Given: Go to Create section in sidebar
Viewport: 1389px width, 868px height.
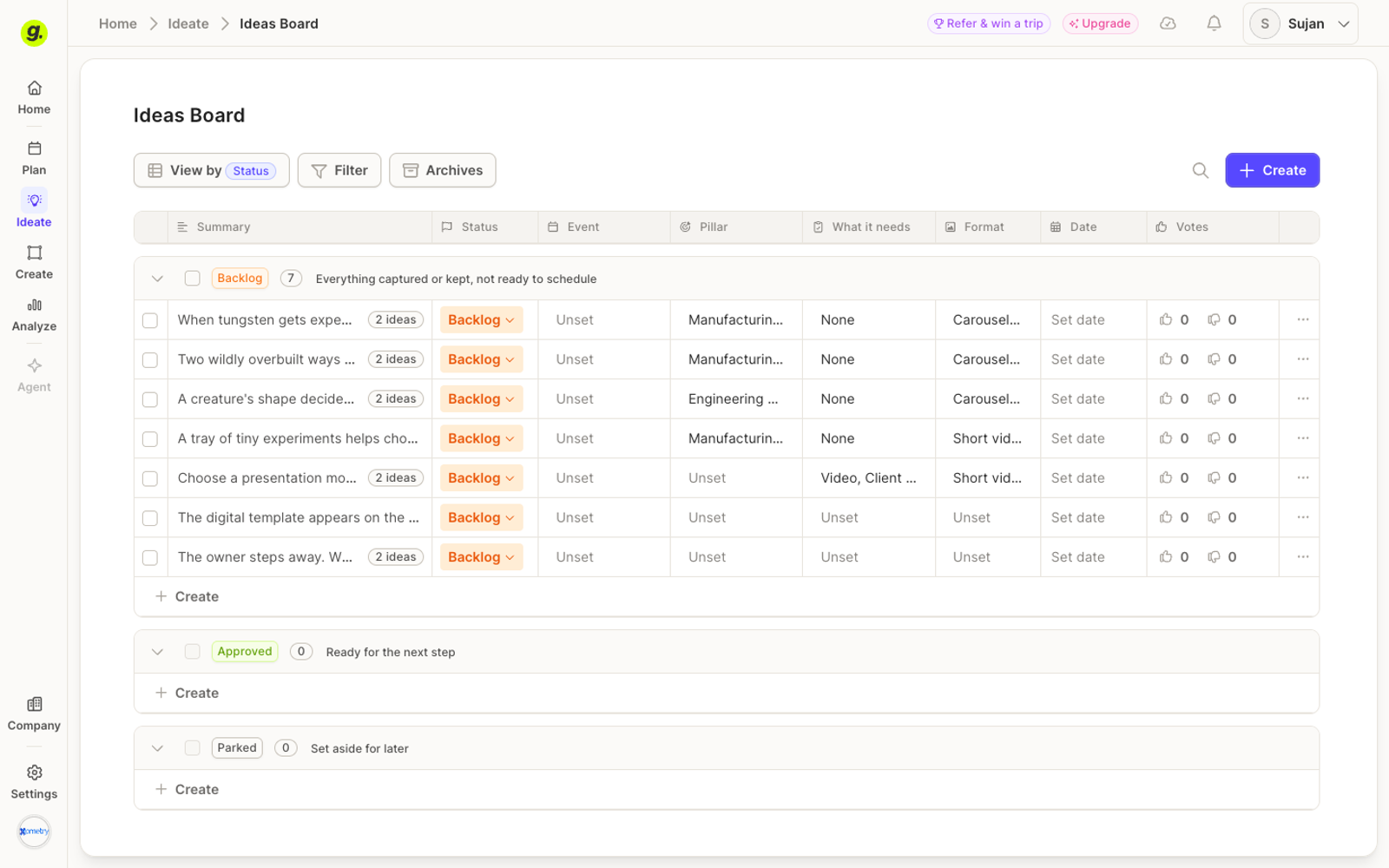Looking at the screenshot, I should pos(34,262).
